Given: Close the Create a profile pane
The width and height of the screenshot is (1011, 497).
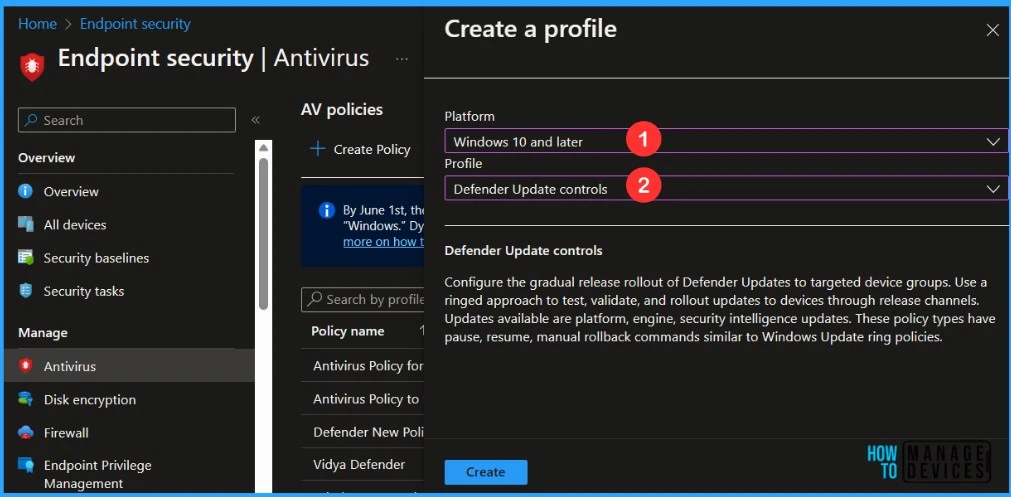Looking at the screenshot, I should coord(992,30).
